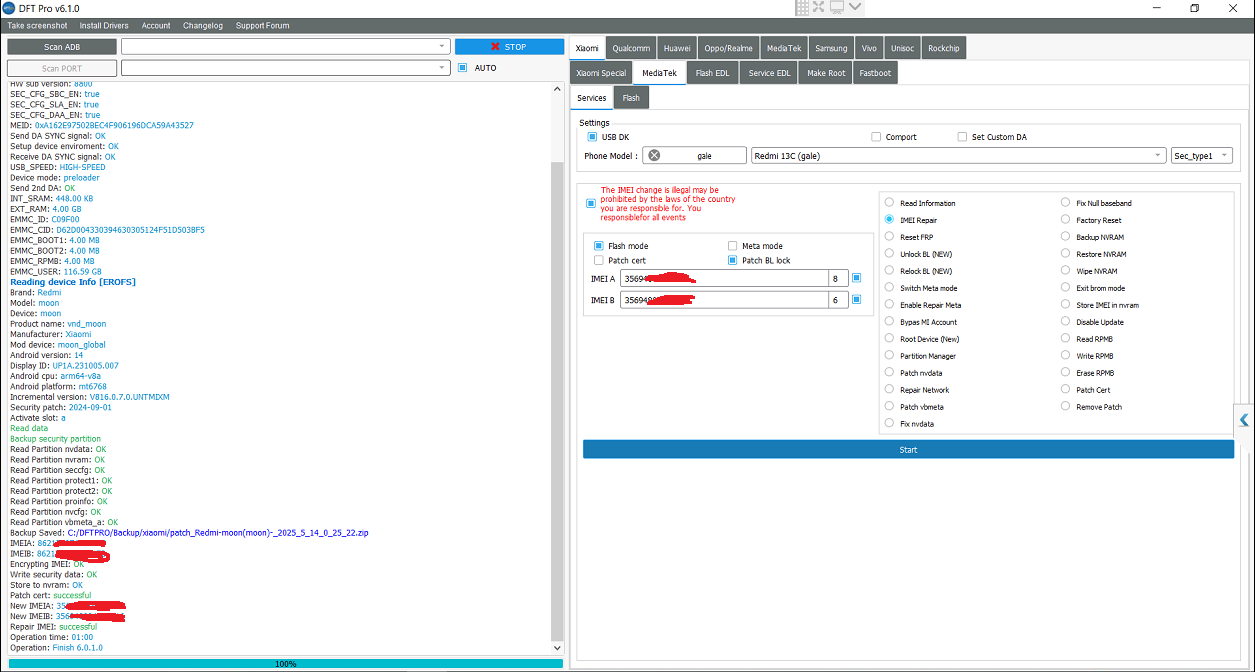Select IMEI Repair radio option

911,220
